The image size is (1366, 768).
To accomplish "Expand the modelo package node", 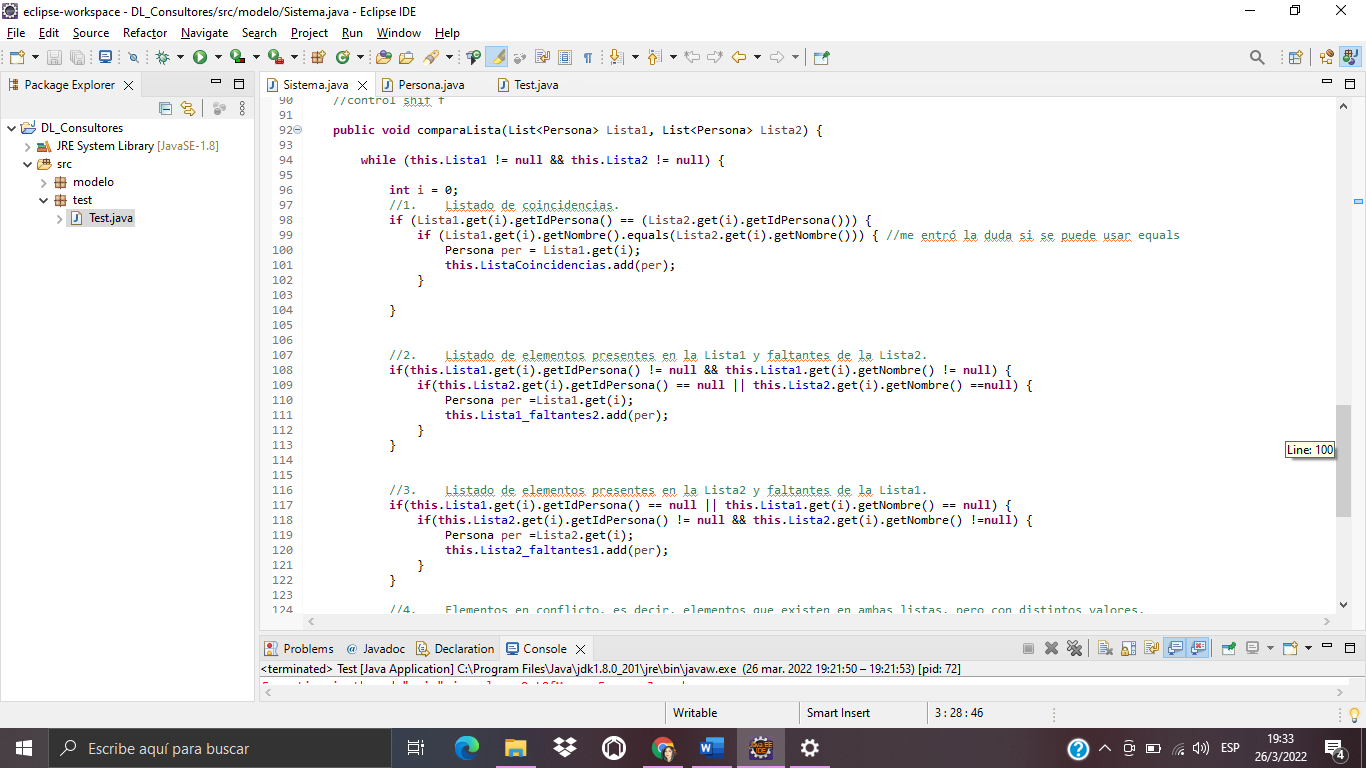I will [x=43, y=182].
